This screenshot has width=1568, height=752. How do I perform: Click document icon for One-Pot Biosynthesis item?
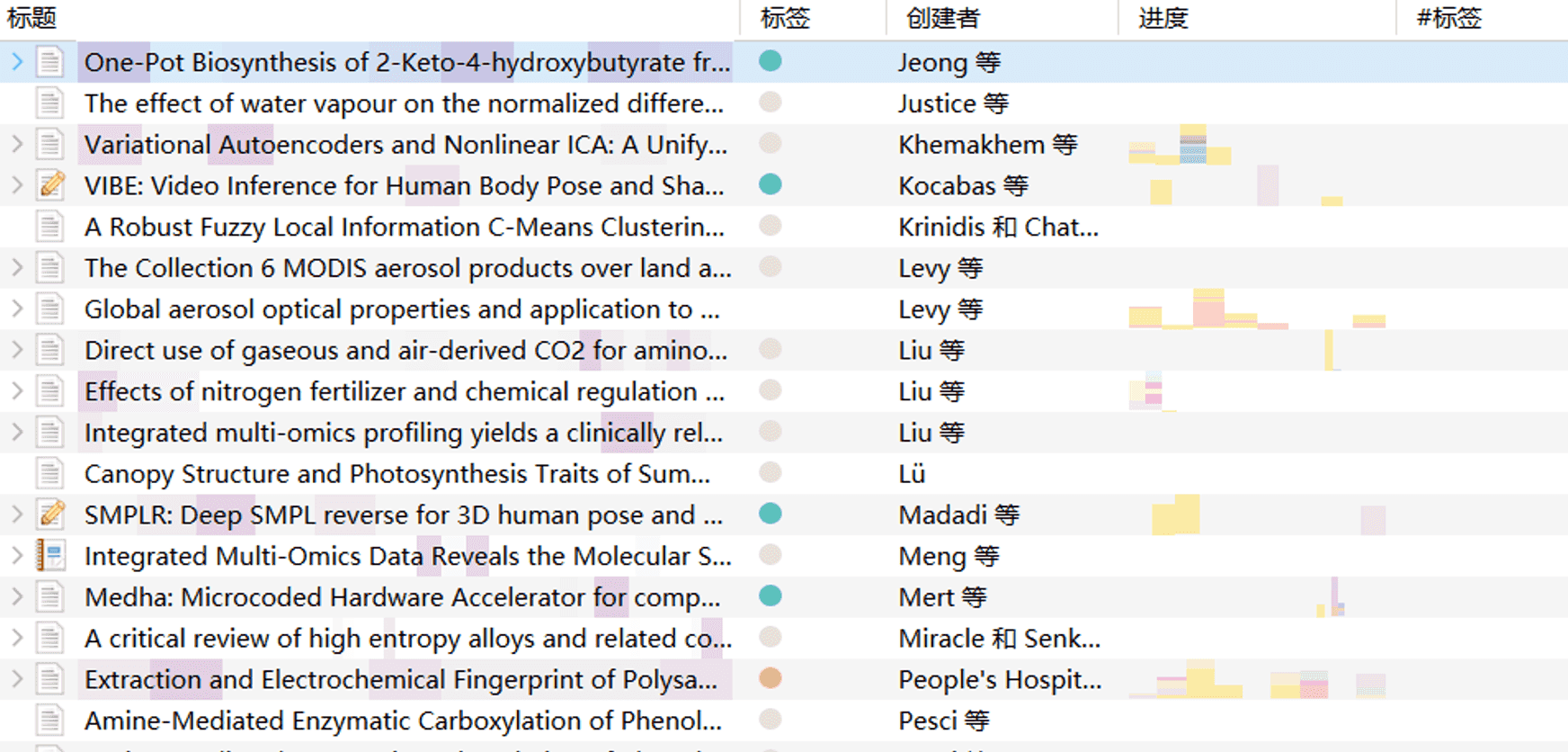[50, 62]
